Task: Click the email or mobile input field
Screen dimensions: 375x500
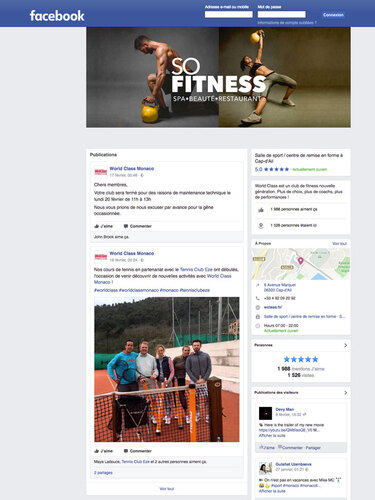Action: [x=229, y=14]
